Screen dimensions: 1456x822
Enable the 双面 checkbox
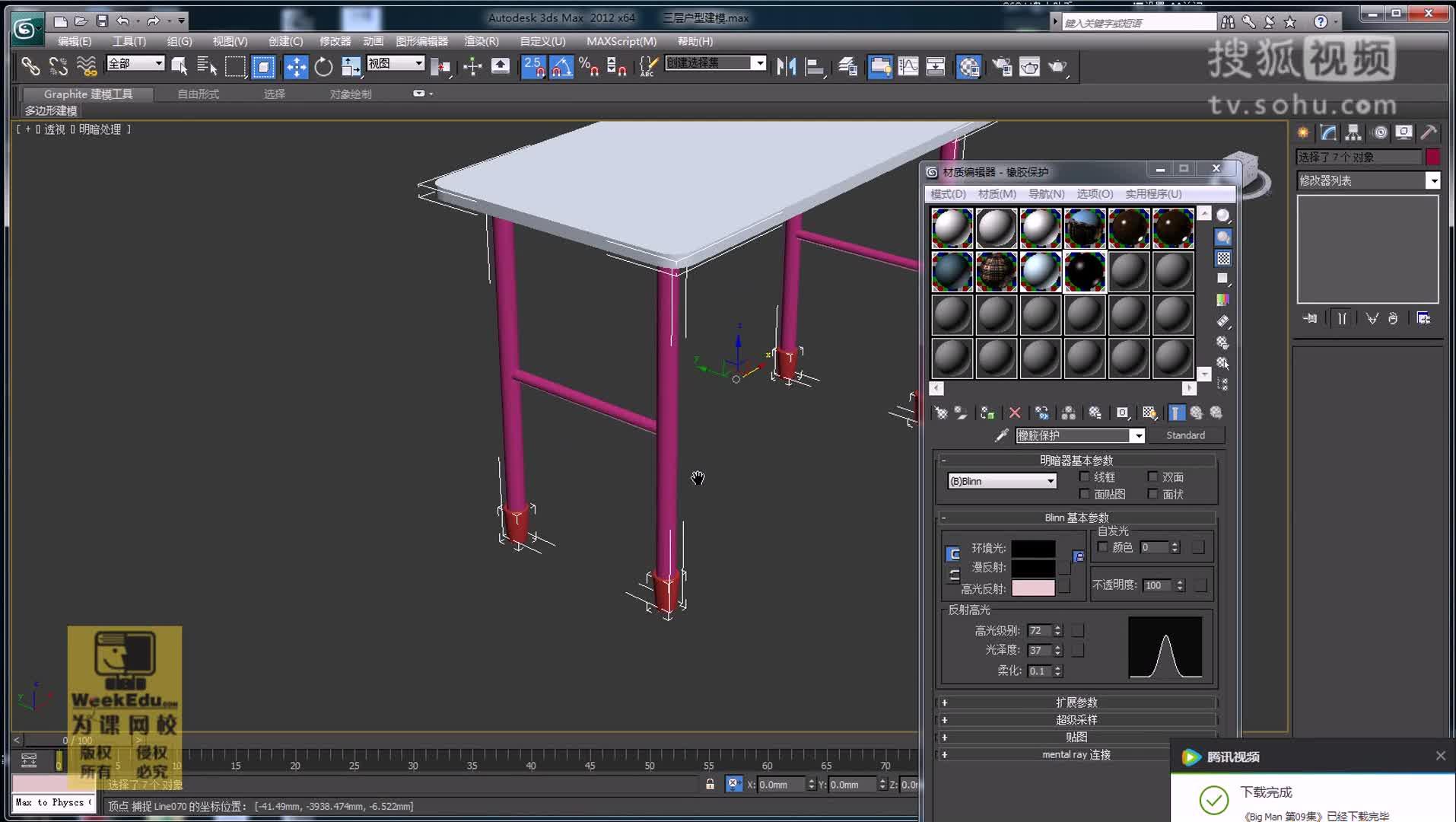click(1153, 476)
